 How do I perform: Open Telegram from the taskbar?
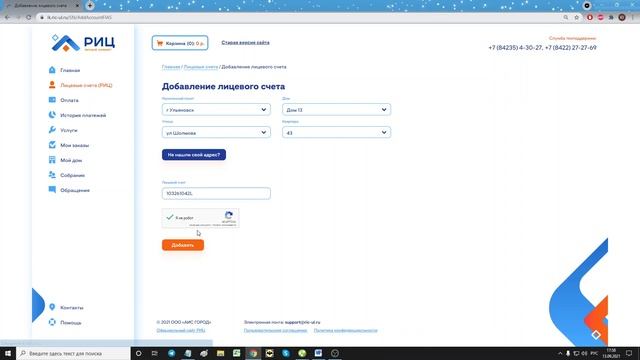[x=171, y=353]
